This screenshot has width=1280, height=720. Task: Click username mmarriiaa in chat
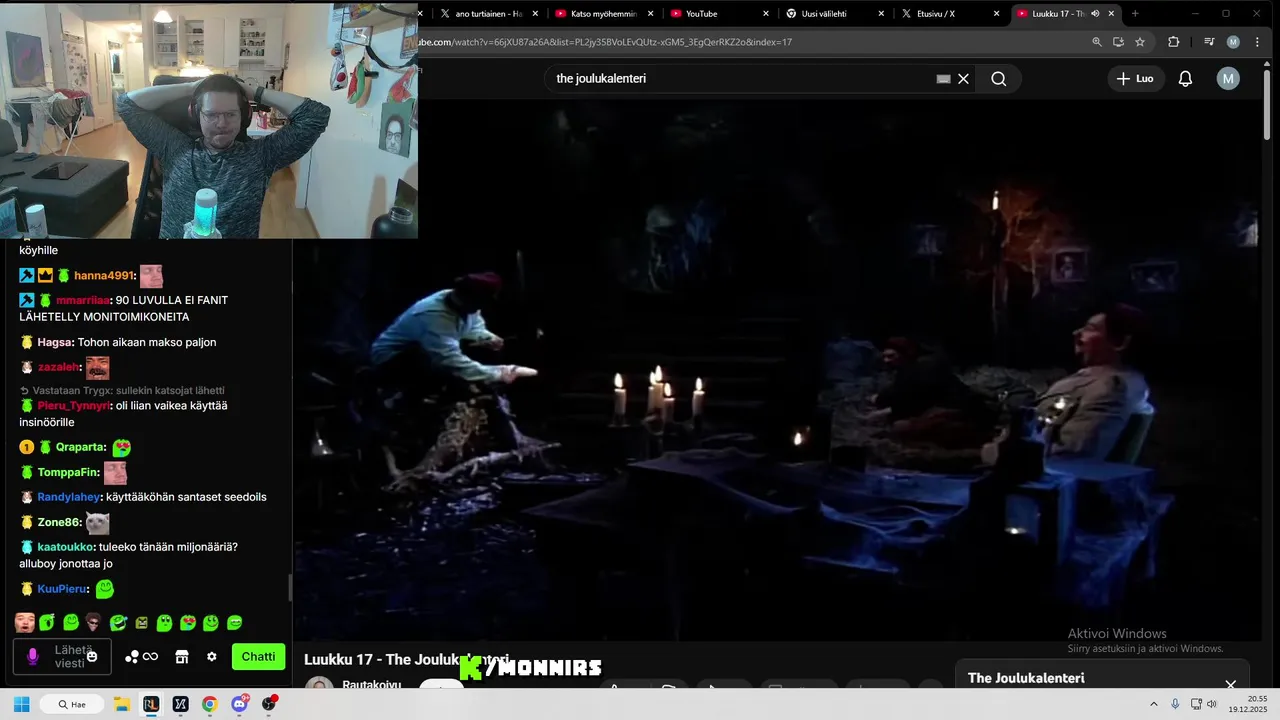(83, 300)
